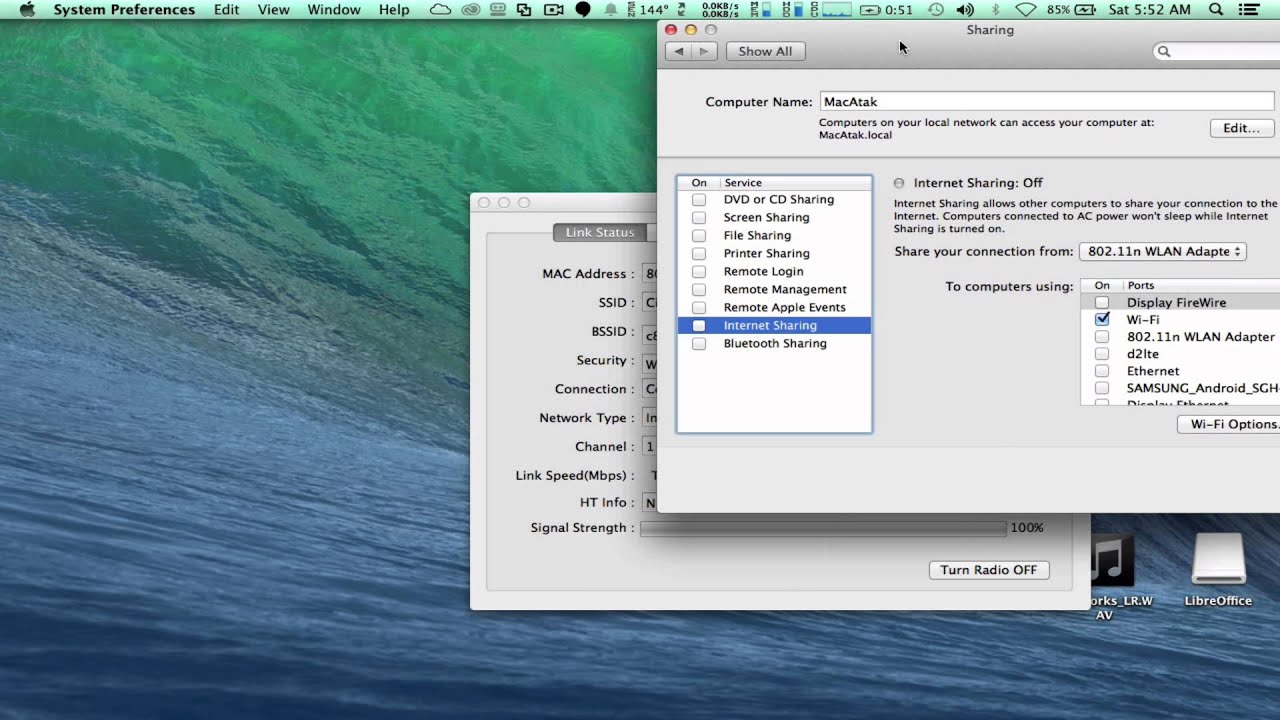Open the Time Machine menu bar icon
This screenshot has height=720, width=1280.
point(936,9)
